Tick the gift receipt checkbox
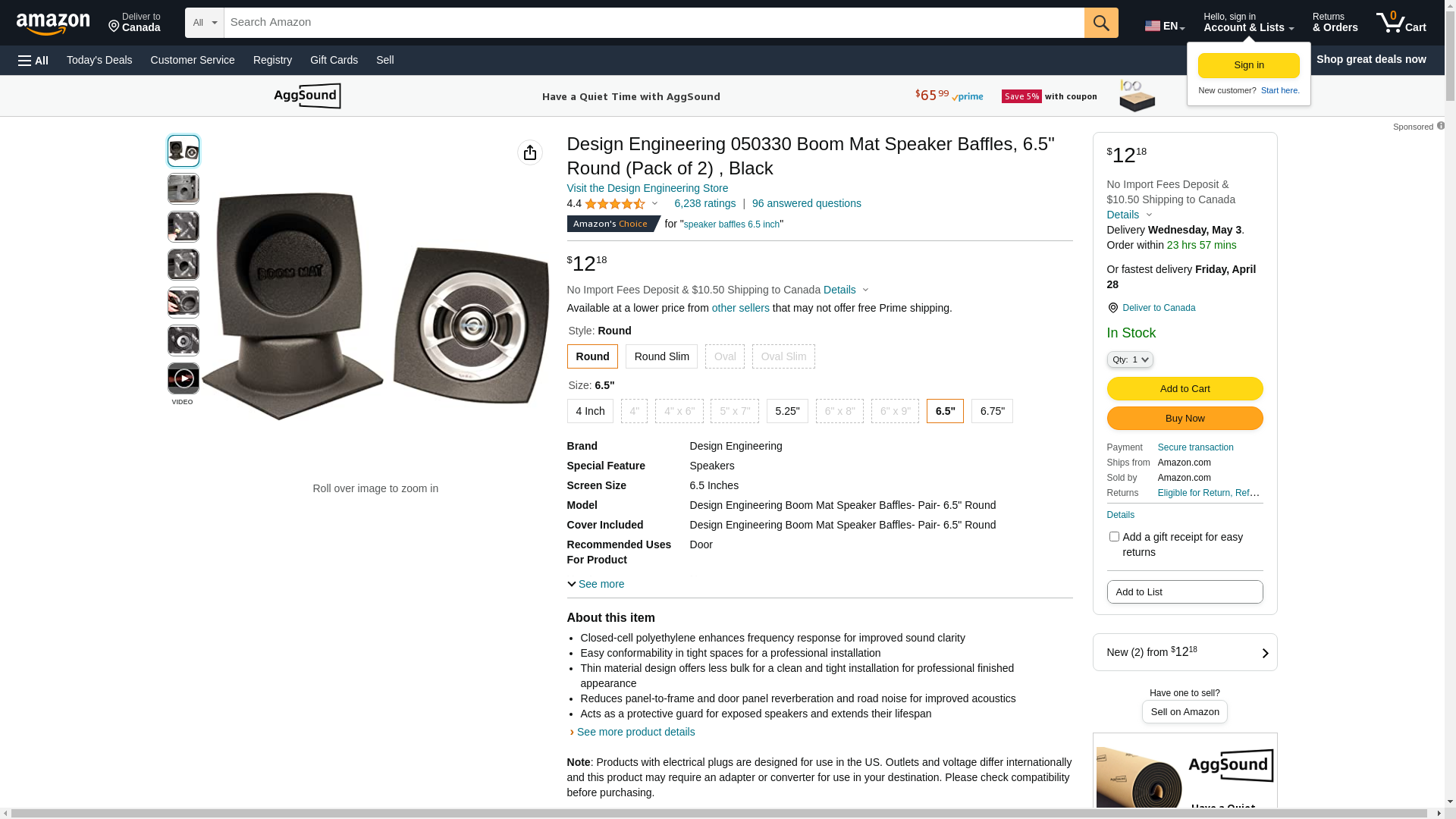Screen dimensions: 1456x819 1114,537
